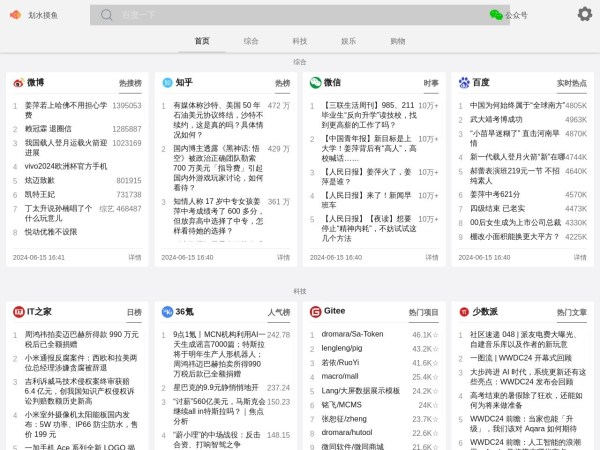This screenshot has height=450, width=600.
Task: Click the 知乎 logo icon
Action: tap(167, 83)
